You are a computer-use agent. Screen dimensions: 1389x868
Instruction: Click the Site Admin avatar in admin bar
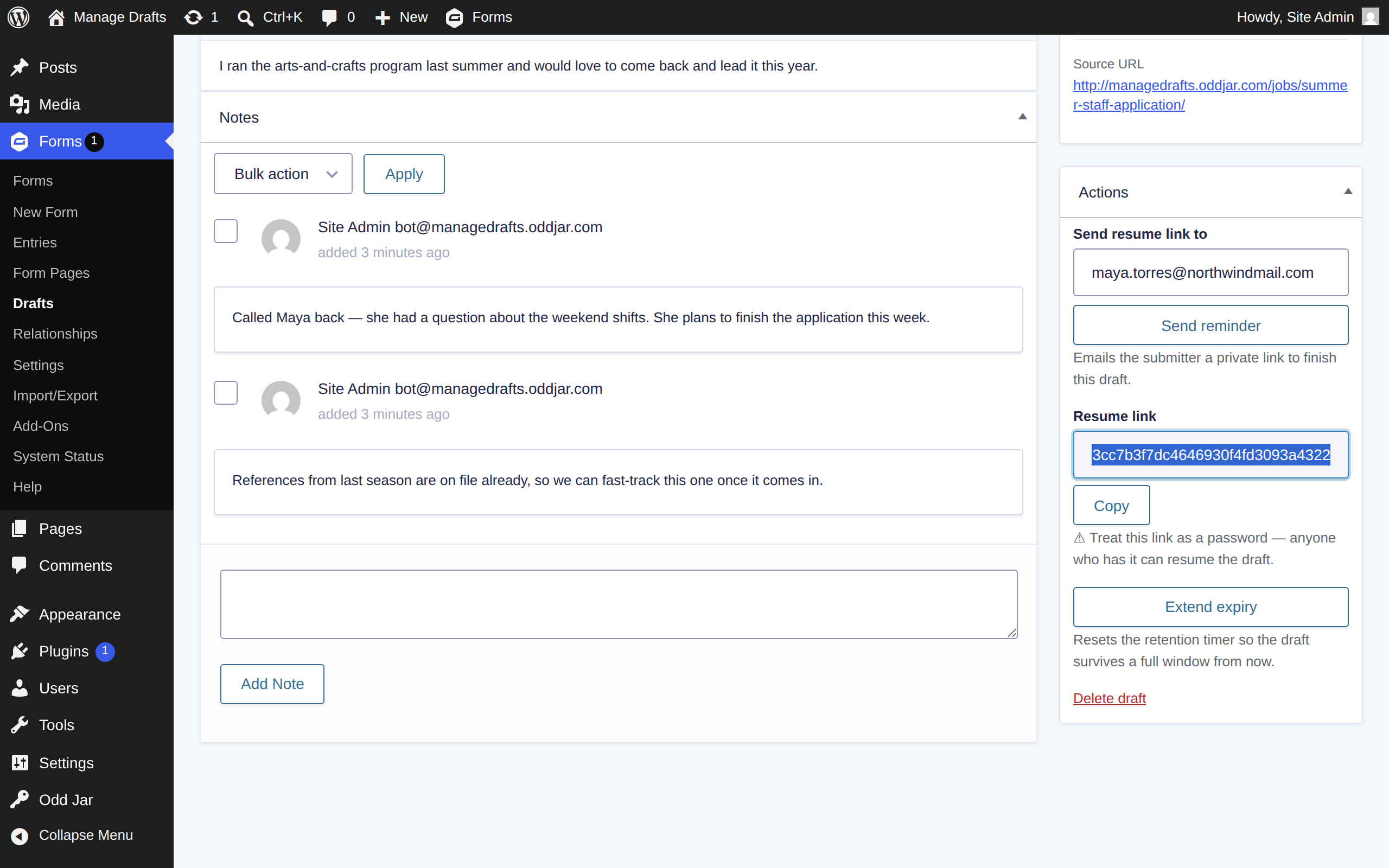click(x=1371, y=17)
